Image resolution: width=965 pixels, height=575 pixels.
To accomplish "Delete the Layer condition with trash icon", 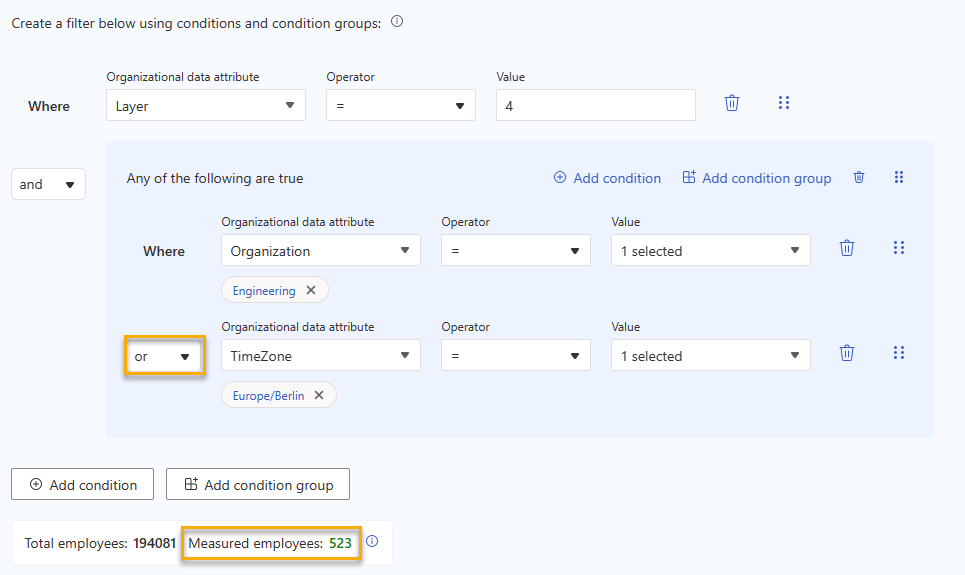I will 732,103.
